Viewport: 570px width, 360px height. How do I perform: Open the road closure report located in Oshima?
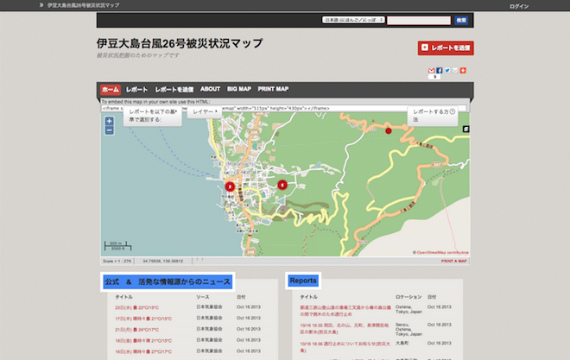pos(345,311)
